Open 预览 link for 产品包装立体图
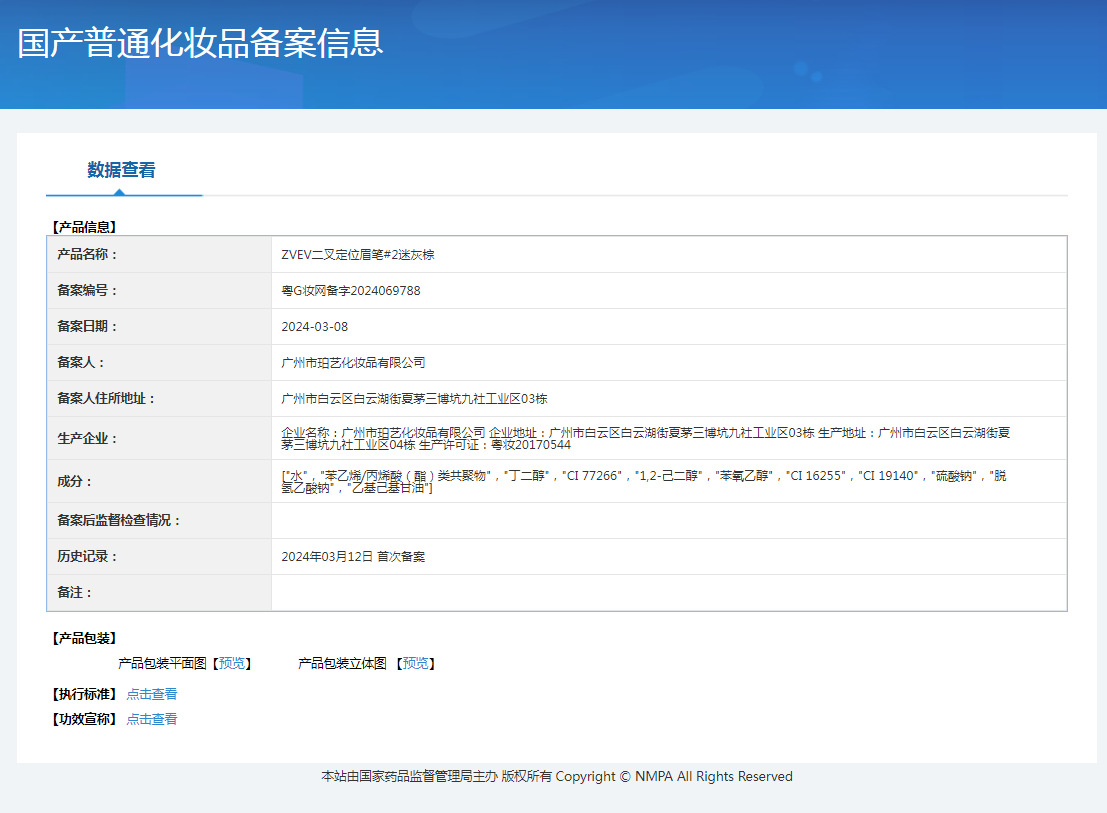The width and height of the screenshot is (1107, 813). 415,663
